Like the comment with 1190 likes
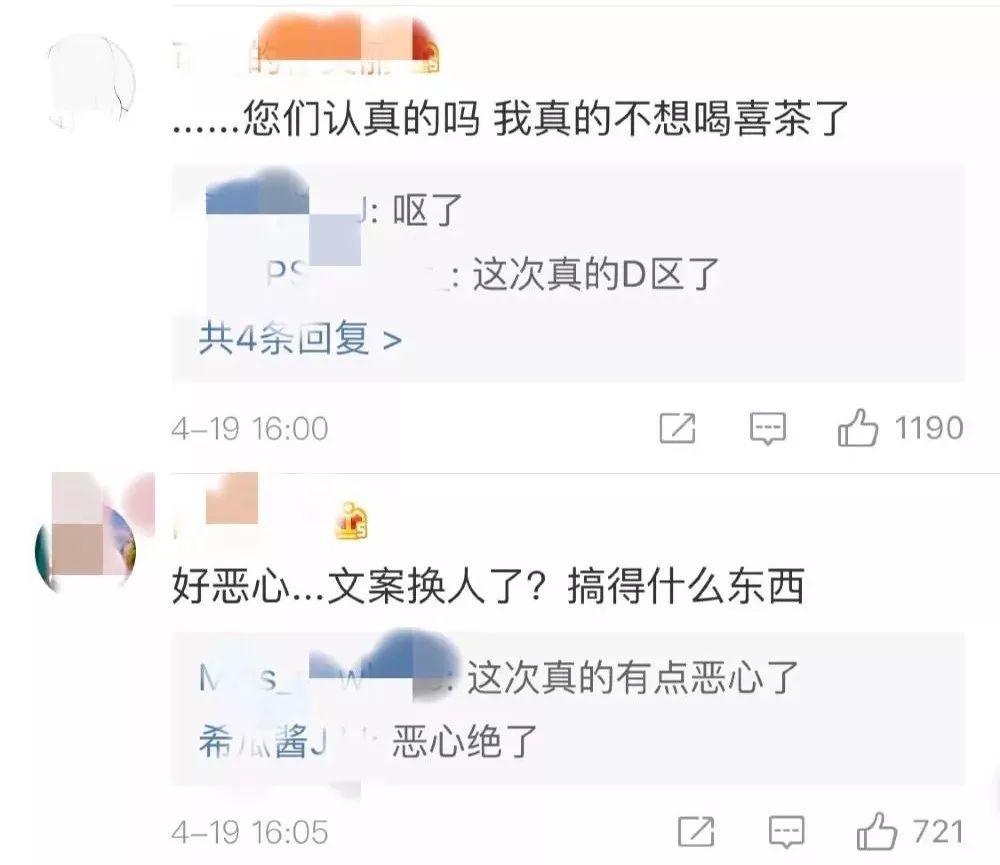This screenshot has height=865, width=1000. point(858,427)
